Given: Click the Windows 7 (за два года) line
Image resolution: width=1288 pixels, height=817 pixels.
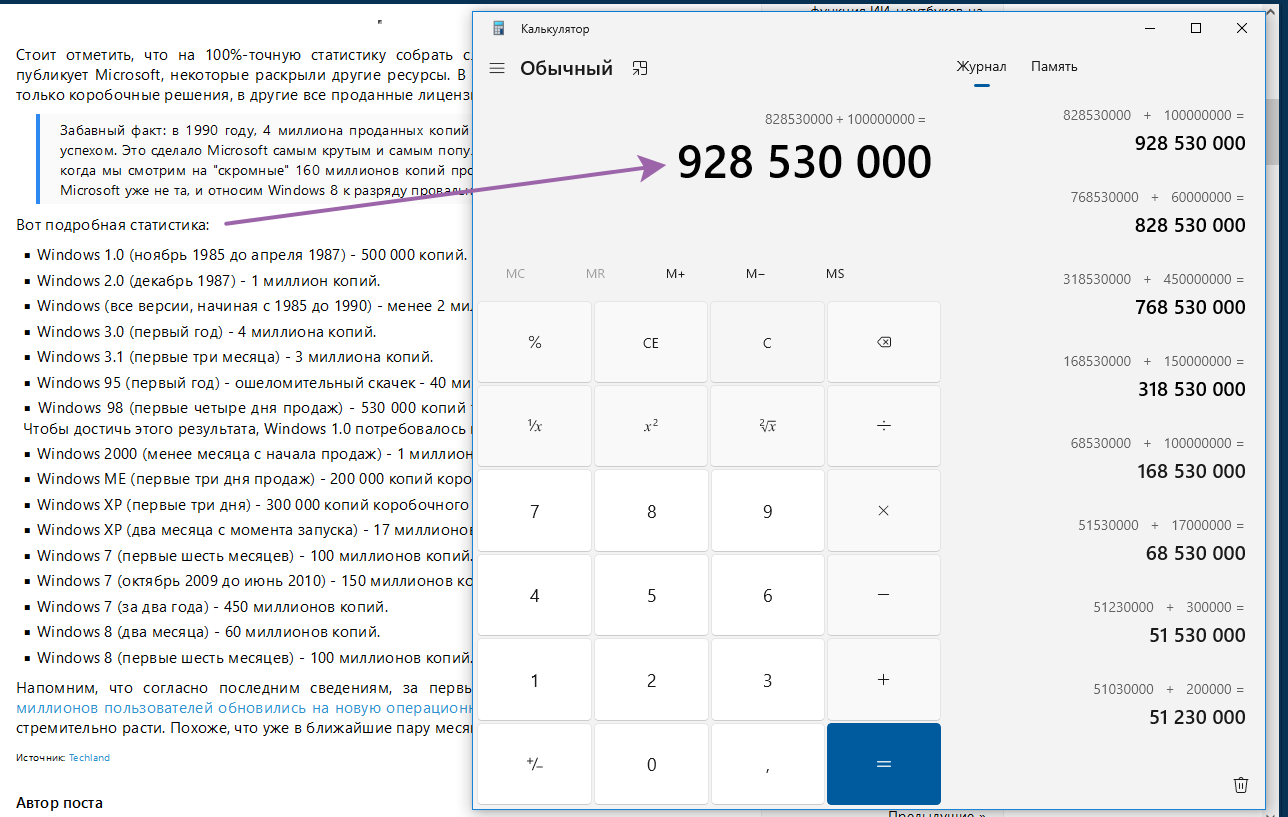Looking at the screenshot, I should tap(212, 607).
